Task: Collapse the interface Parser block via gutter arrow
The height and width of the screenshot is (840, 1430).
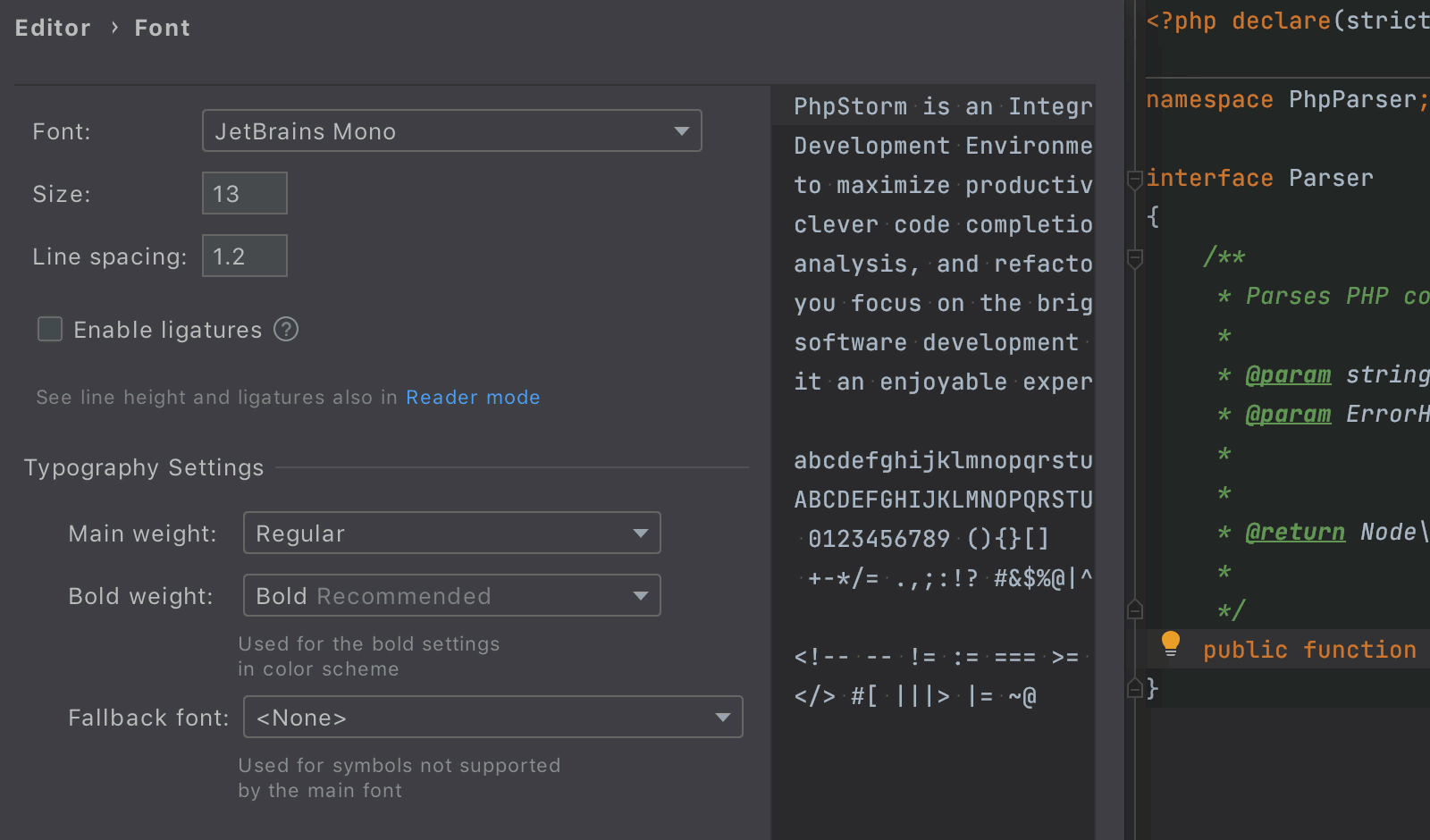Action: pyautogui.click(x=1133, y=179)
